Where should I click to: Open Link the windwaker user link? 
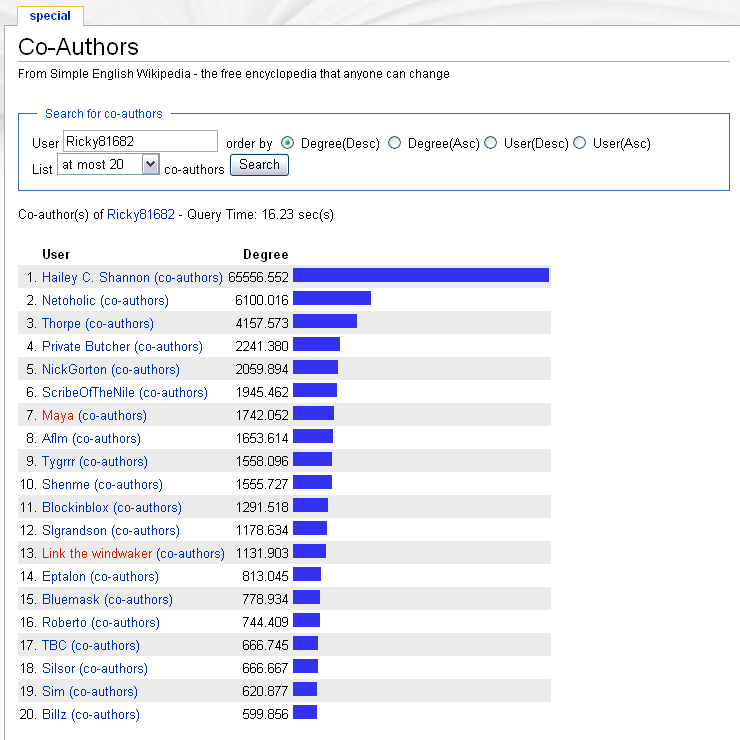click(x=97, y=553)
